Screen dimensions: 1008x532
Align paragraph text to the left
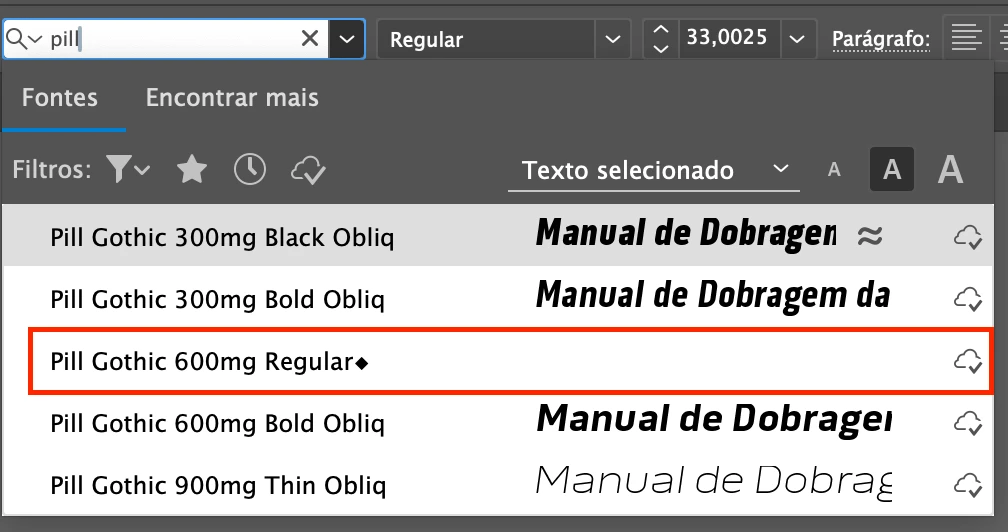967,39
